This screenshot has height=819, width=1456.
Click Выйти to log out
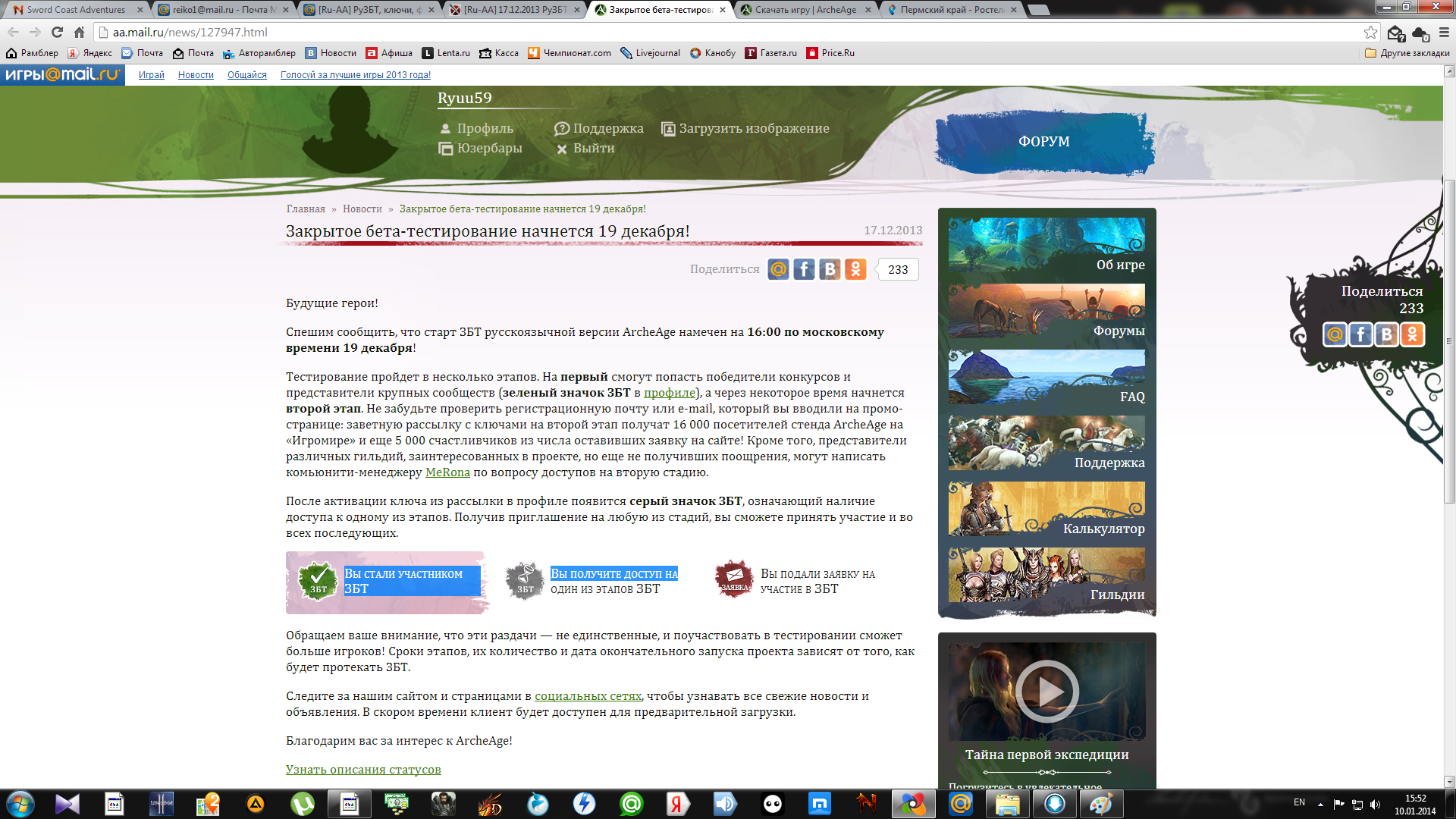tap(585, 148)
